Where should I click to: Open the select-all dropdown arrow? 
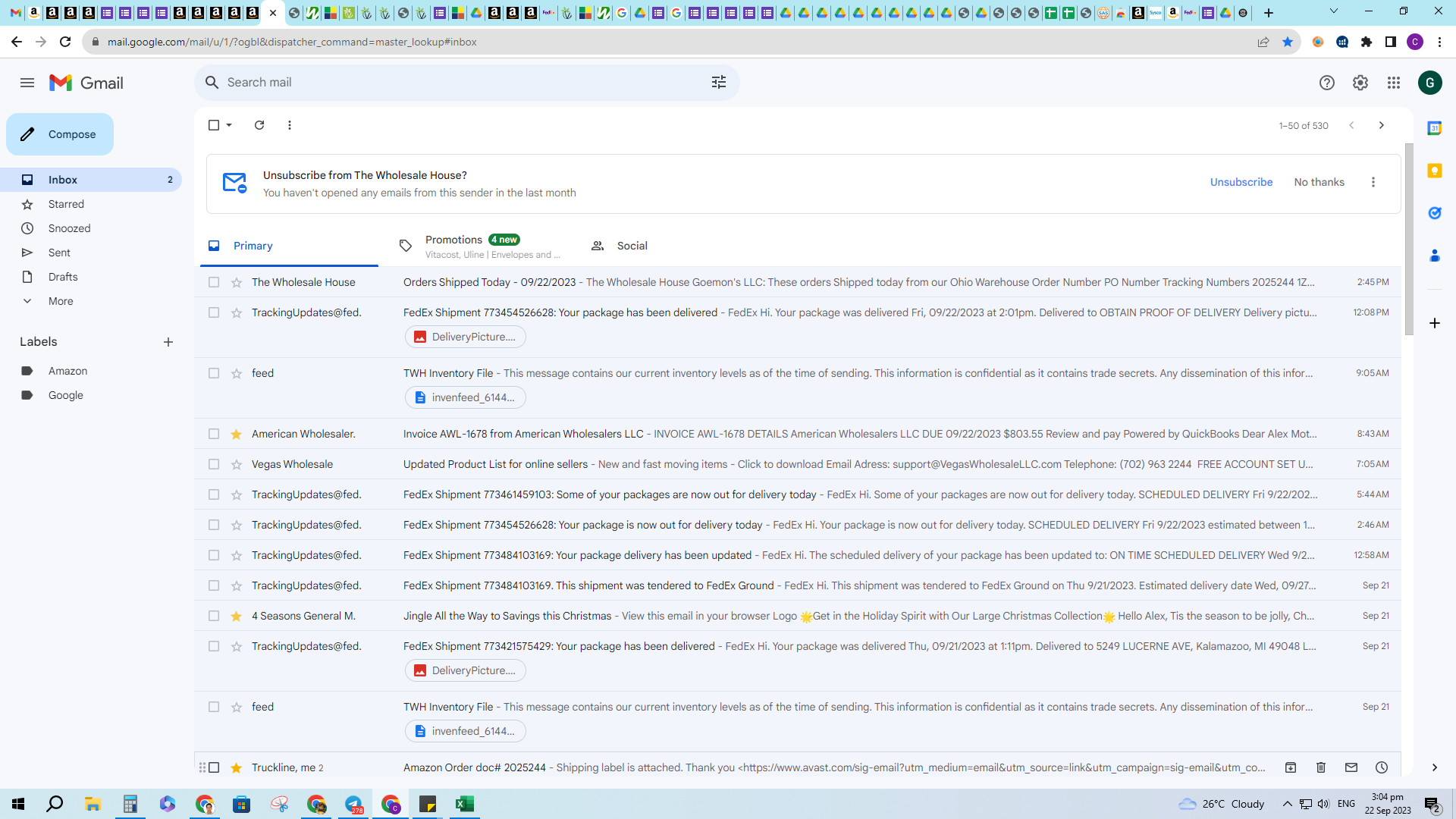(229, 125)
